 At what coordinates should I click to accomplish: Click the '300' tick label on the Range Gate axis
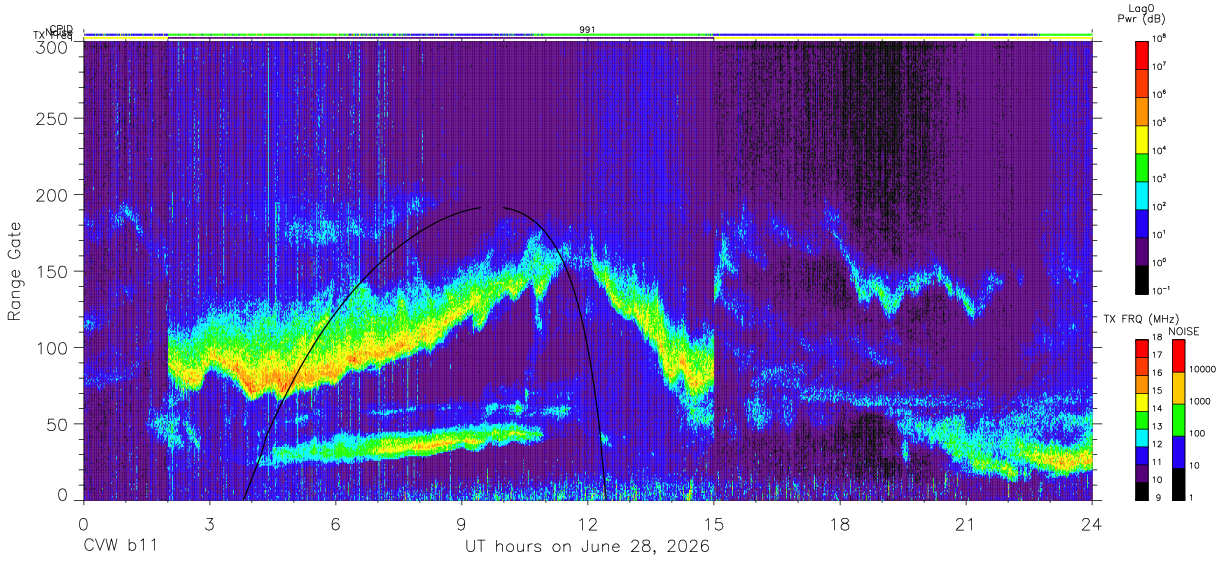pos(53,47)
